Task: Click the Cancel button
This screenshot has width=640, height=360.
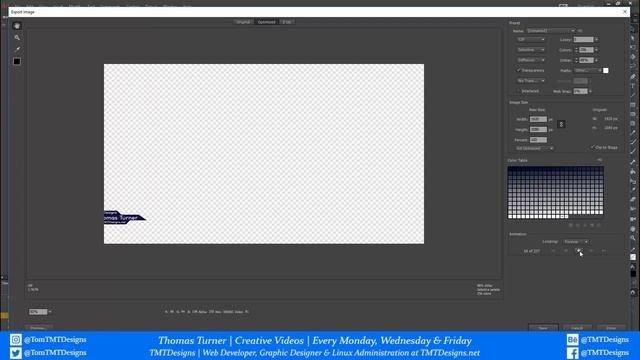Action: 577,328
